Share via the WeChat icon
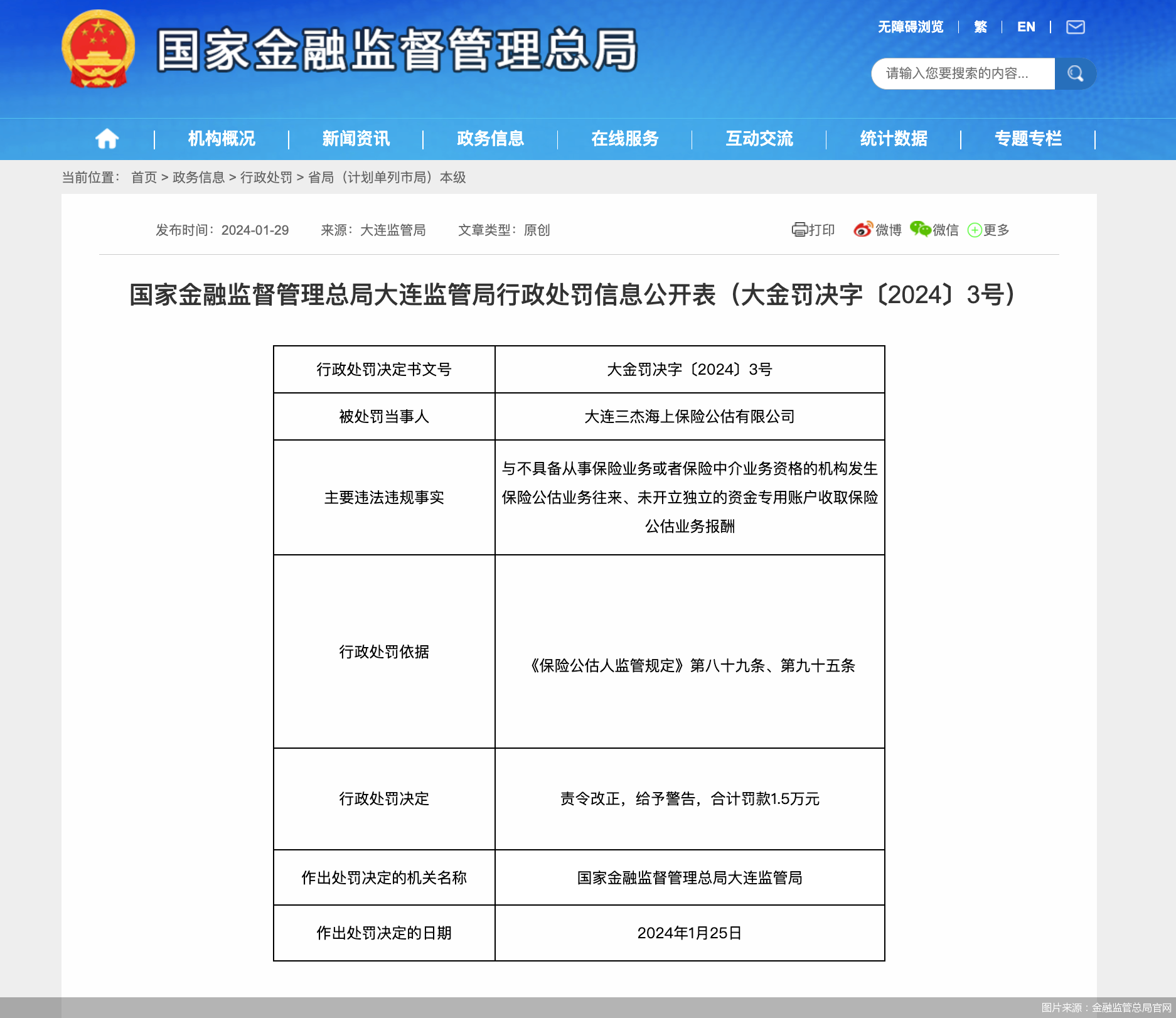The height and width of the screenshot is (1018, 1176). pyautogui.click(x=921, y=230)
